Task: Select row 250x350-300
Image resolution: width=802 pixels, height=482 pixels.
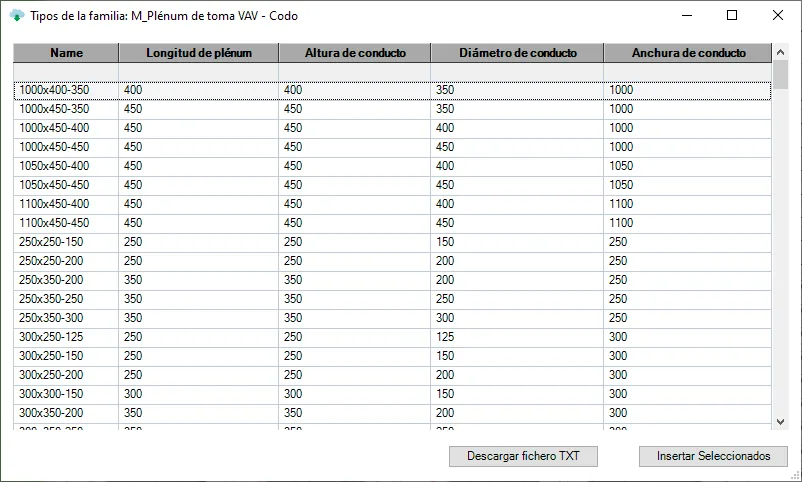Action: (392, 318)
